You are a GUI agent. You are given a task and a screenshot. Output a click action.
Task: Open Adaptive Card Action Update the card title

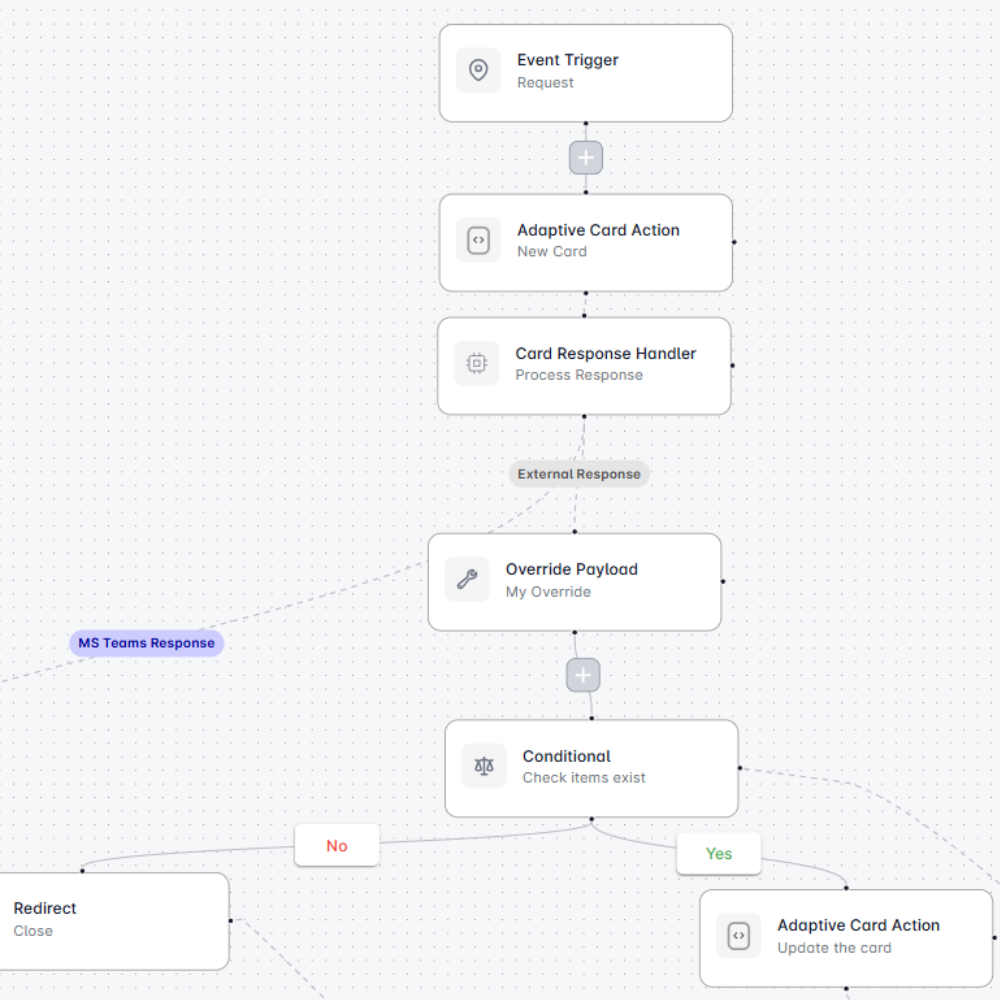pos(858,925)
